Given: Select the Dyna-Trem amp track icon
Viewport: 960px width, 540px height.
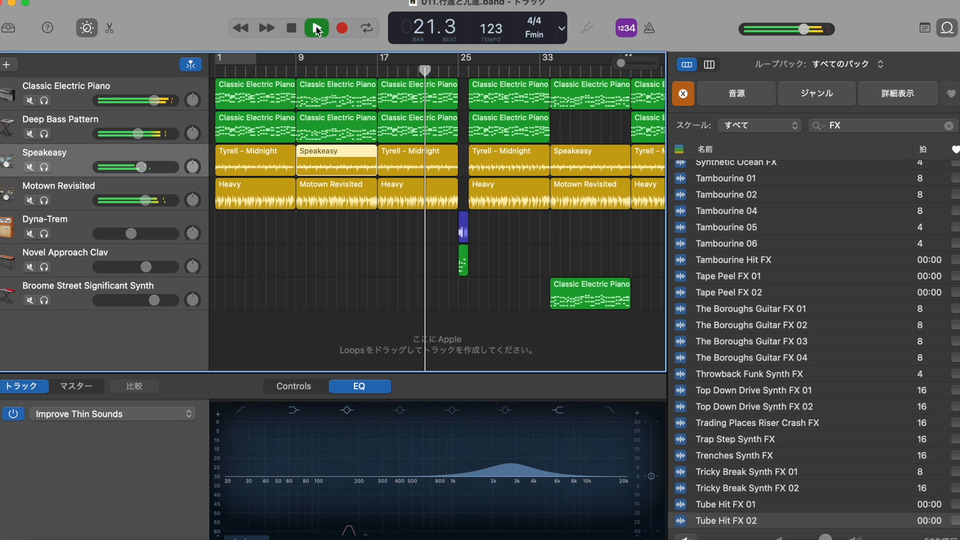Looking at the screenshot, I should coord(7,227).
